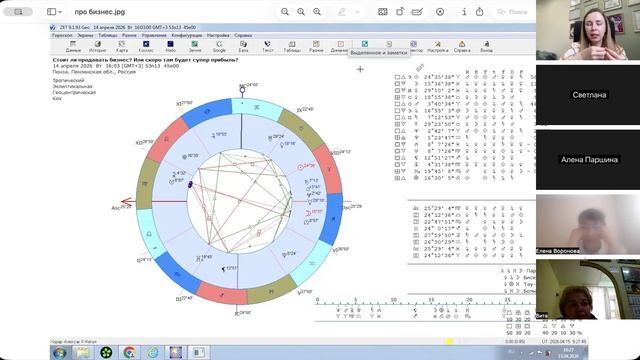Open the folder icon on the Windows taskbar
The width and height of the screenshot is (640, 360).
click(x=82, y=352)
